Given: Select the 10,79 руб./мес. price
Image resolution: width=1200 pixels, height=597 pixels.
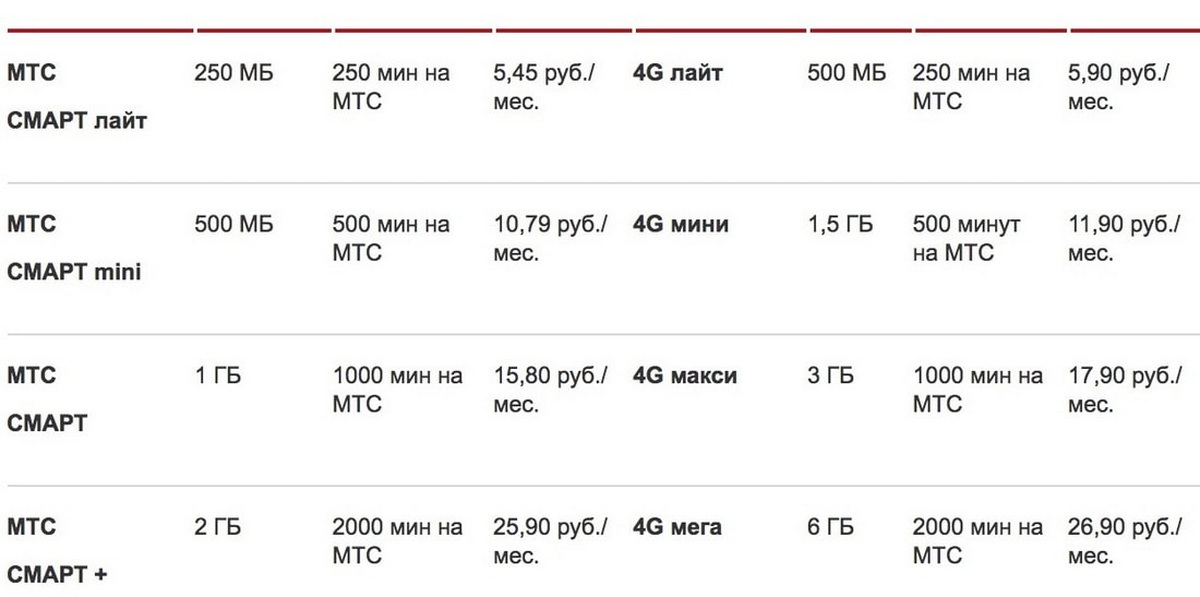Looking at the screenshot, I should (x=551, y=238).
